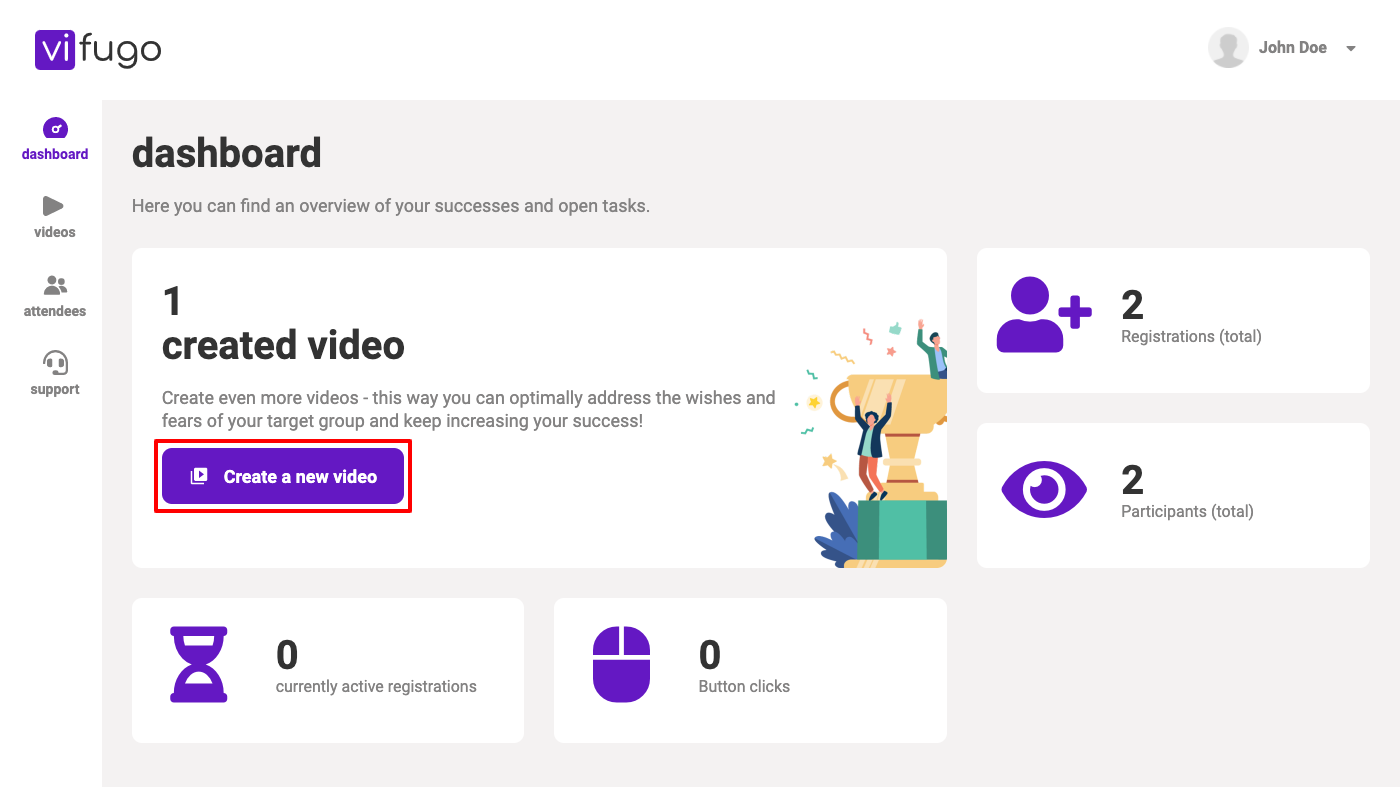The width and height of the screenshot is (1400, 787).
Task: Click the mouse Button clicks icon
Action: [x=621, y=664]
